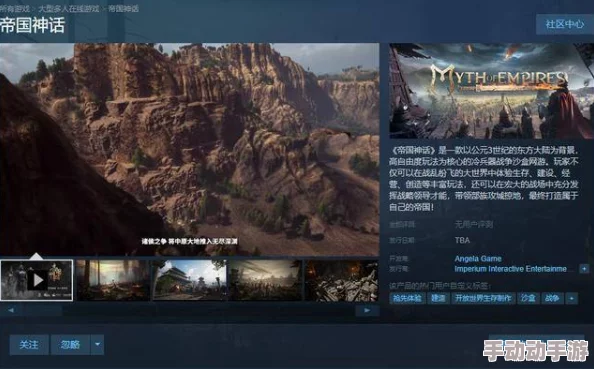The height and width of the screenshot is (369, 594).
Task: Click the thumbnail strip scrollbar handle
Action: pyautogui.click(x=42, y=310)
